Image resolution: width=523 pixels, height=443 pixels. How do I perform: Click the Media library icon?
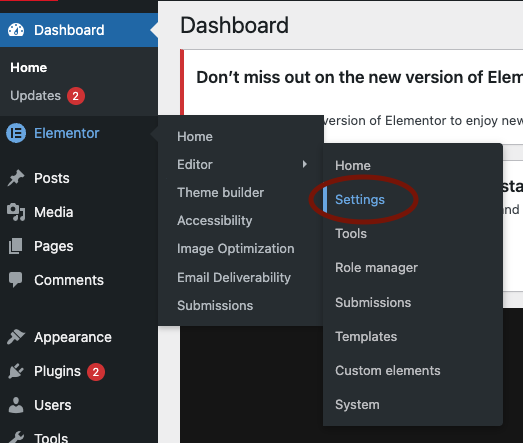[x=16, y=212]
